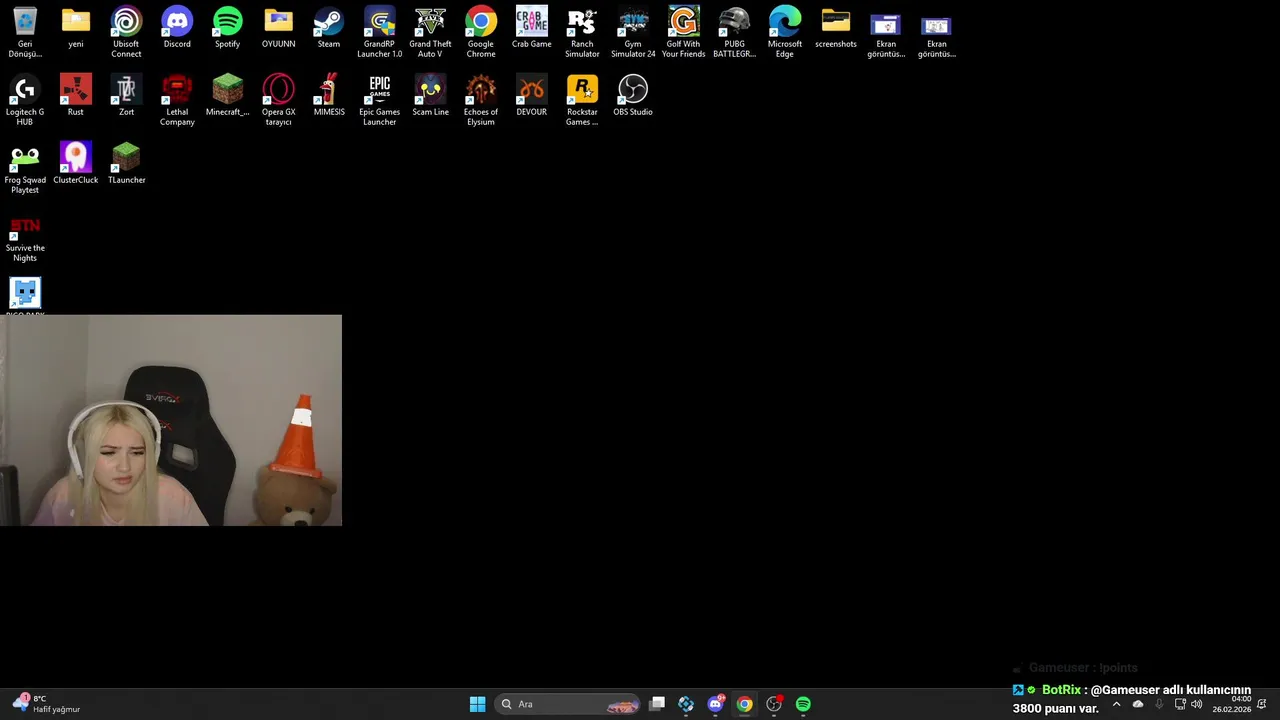Select the DEVOUR desktop icon
The image size is (1280, 720).
coord(531,96)
